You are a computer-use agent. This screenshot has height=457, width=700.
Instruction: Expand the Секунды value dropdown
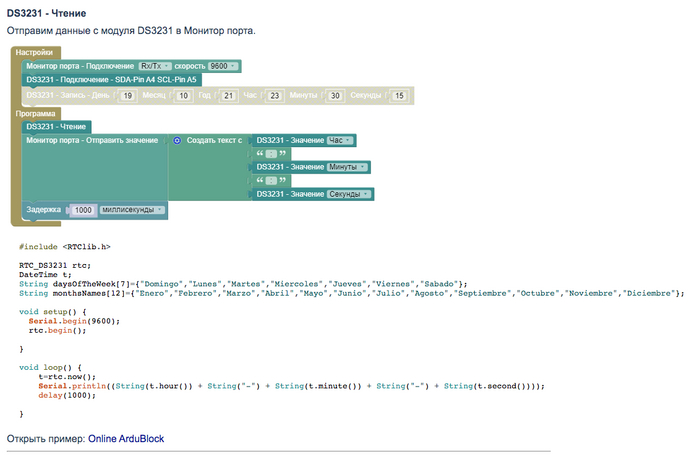350,194
